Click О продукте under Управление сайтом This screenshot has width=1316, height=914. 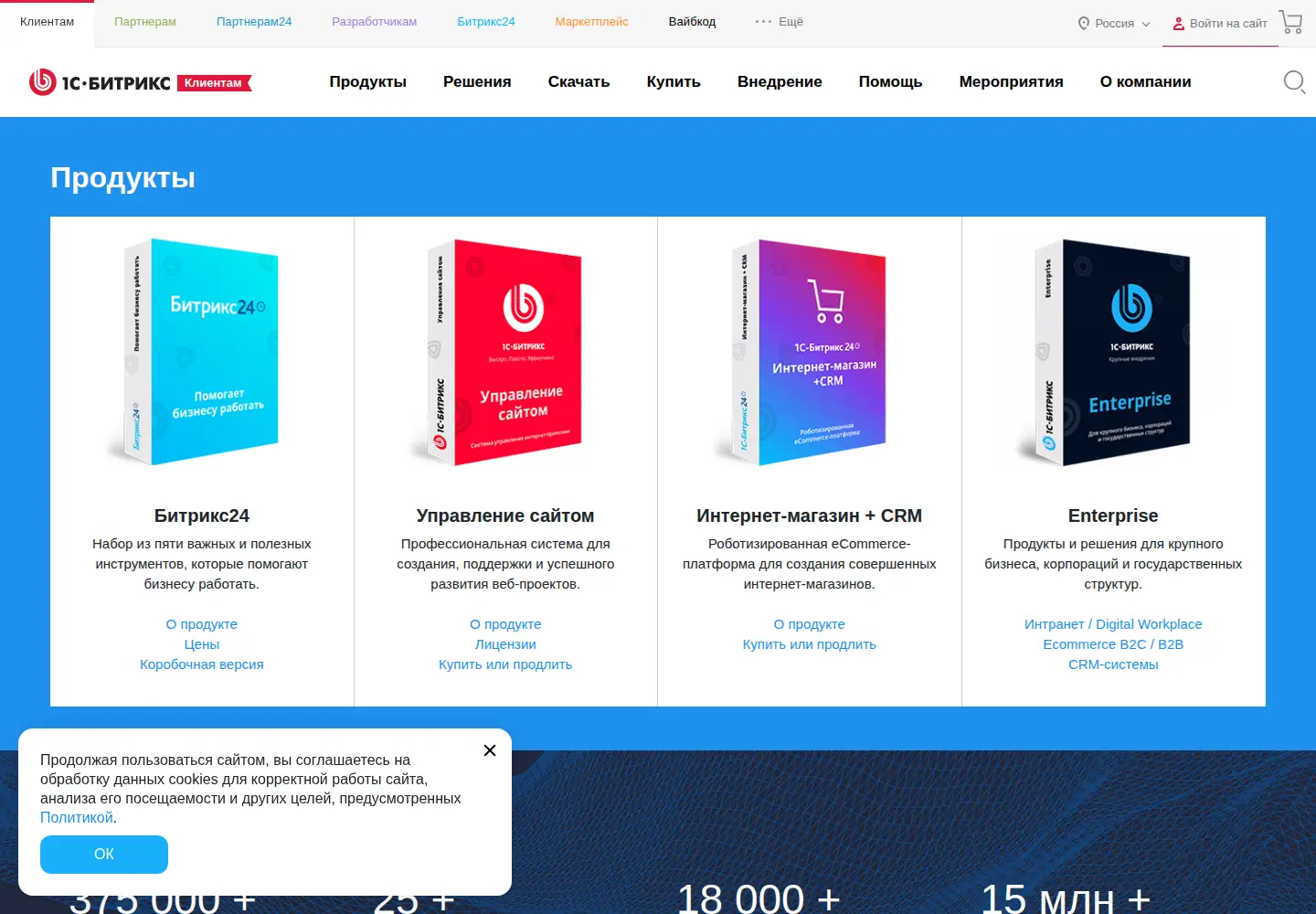[x=505, y=624]
